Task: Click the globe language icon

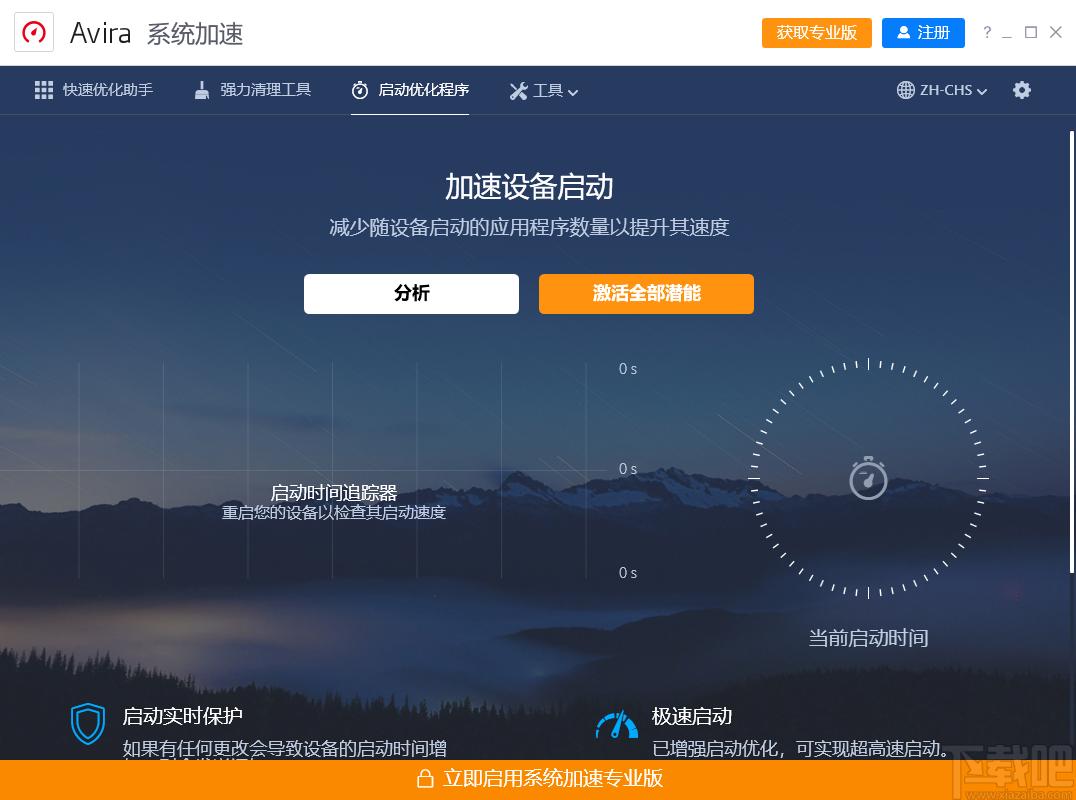Action: click(906, 90)
